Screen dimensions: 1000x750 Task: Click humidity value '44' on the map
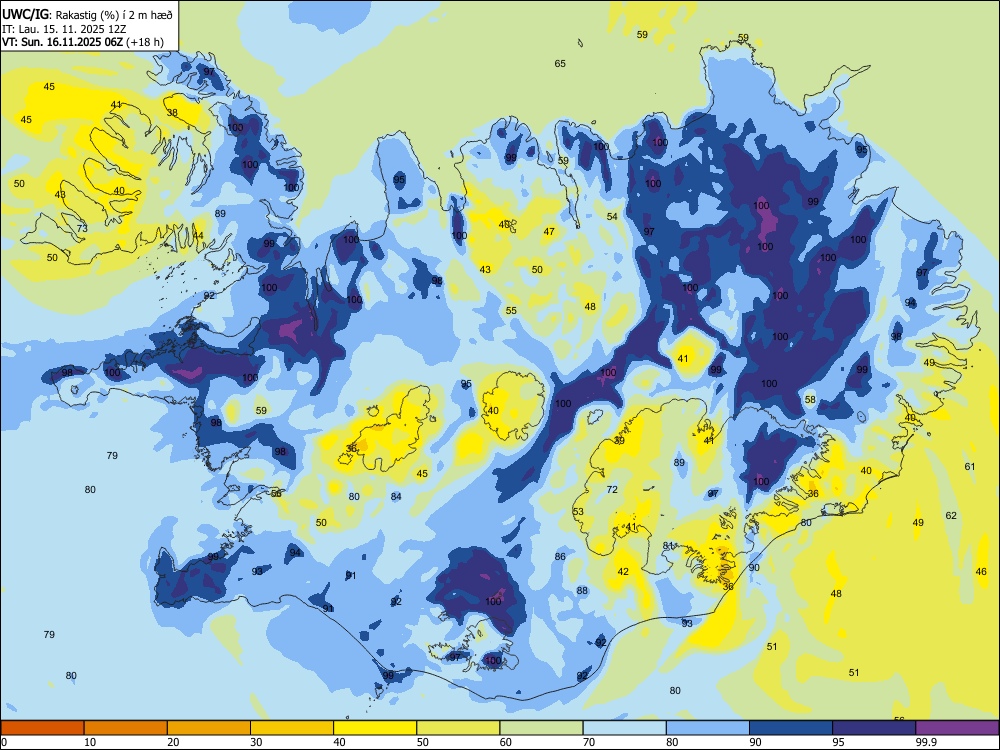tap(198, 235)
